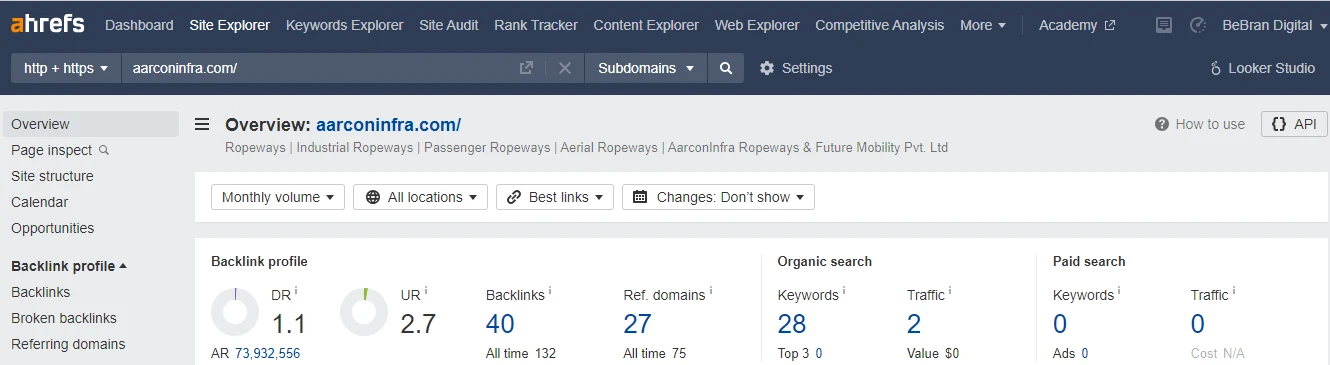
Task: Click the How to use help icon
Action: click(x=1162, y=124)
